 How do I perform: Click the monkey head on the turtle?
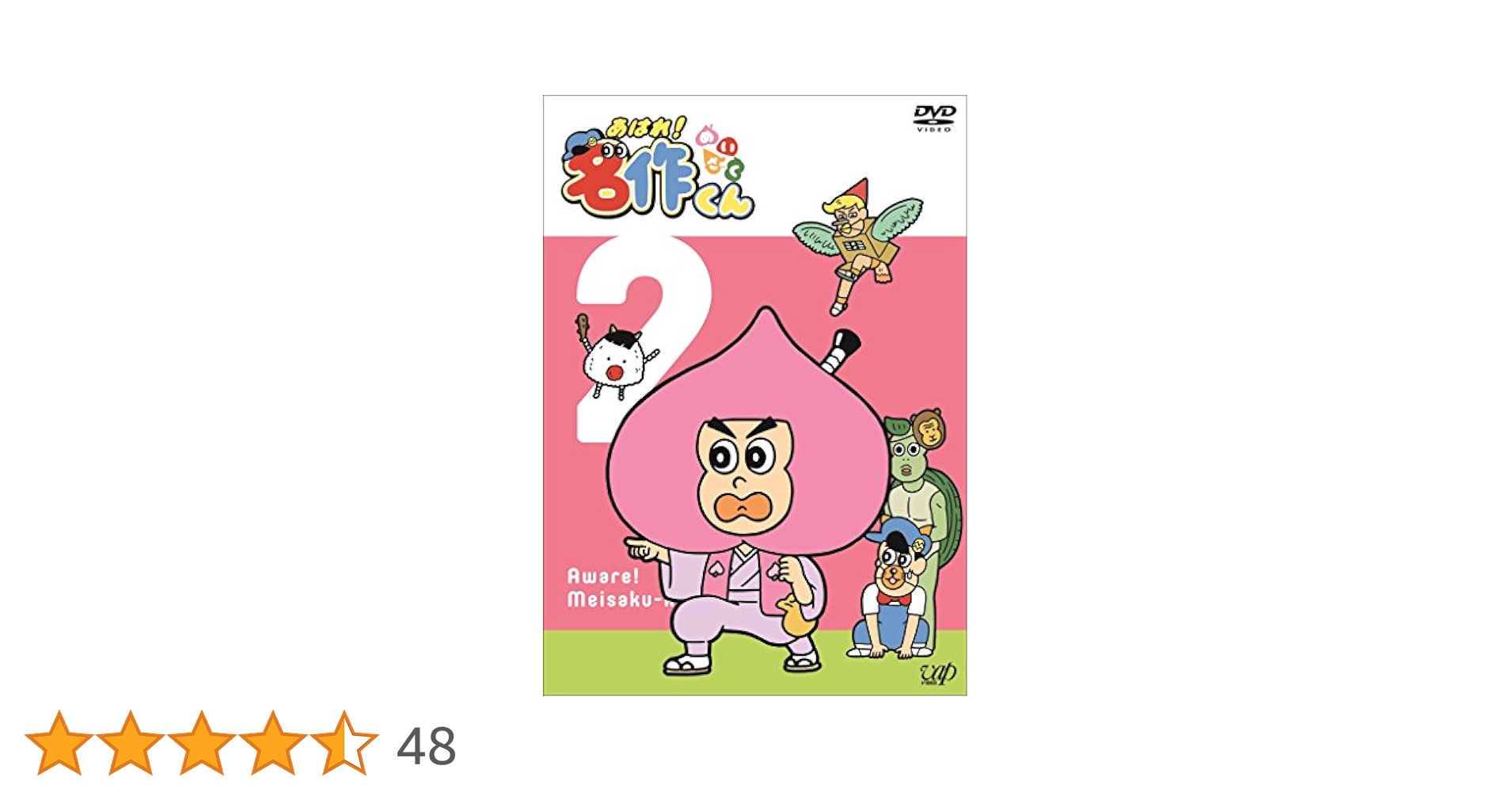pyautogui.click(x=929, y=428)
